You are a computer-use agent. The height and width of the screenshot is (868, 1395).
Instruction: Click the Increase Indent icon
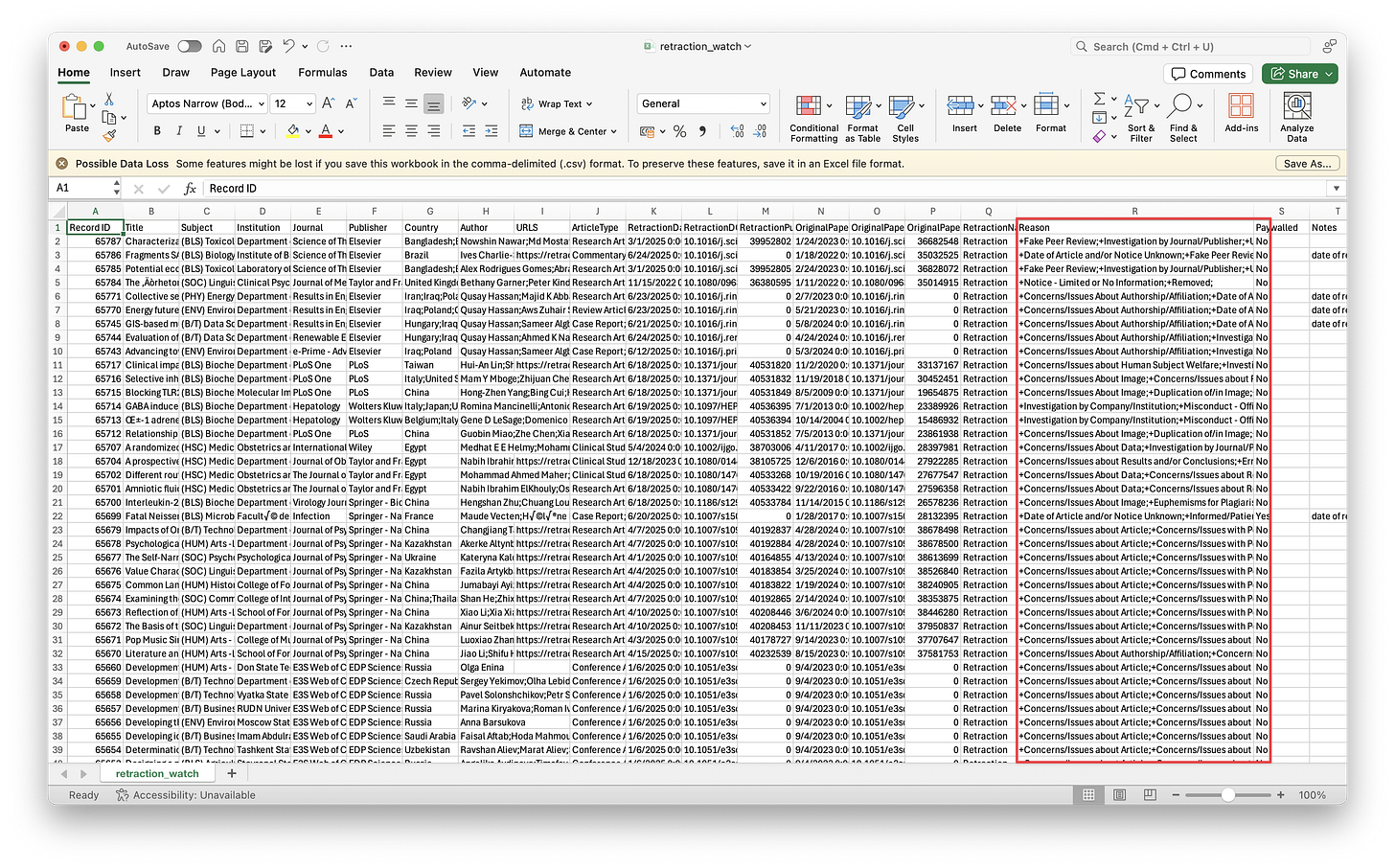pos(492,131)
